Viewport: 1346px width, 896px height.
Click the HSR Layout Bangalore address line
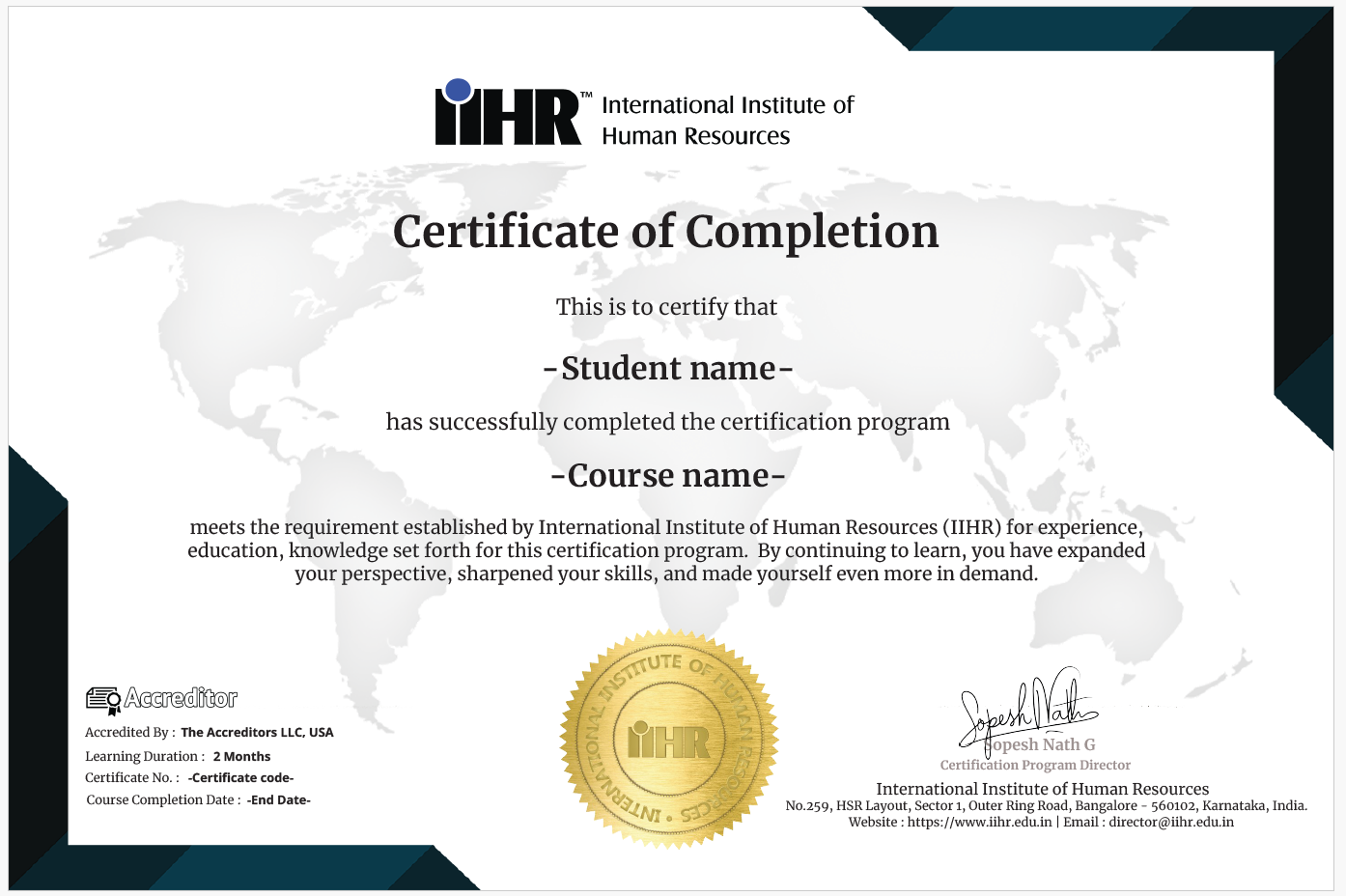pyautogui.click(x=1046, y=806)
